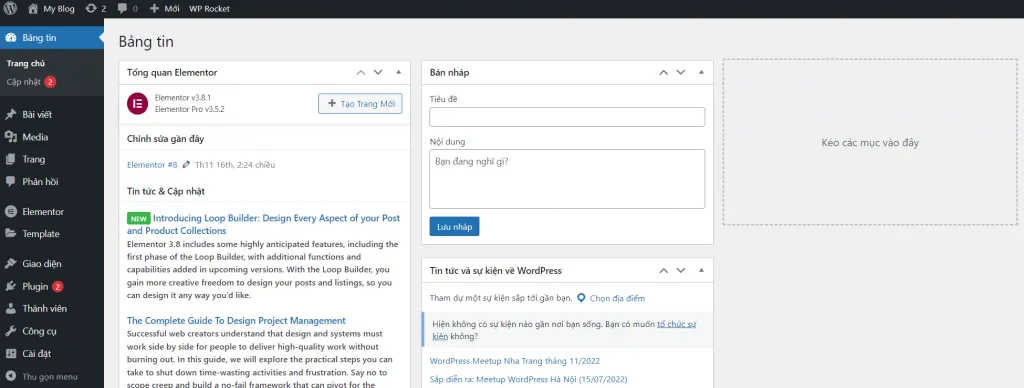1024x388 pixels.
Task: Open Meetup WordPress Hà Nội event link
Action: click(528, 379)
